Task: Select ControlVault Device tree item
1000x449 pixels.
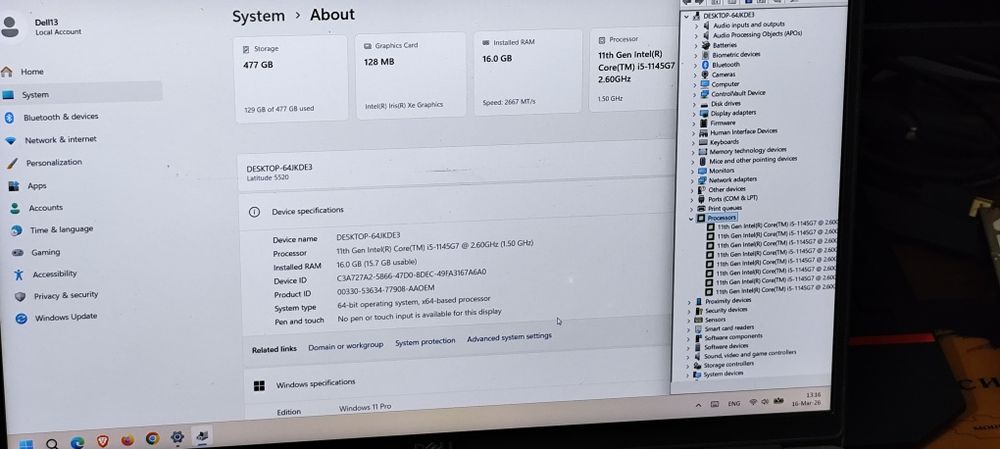Action: [738, 93]
